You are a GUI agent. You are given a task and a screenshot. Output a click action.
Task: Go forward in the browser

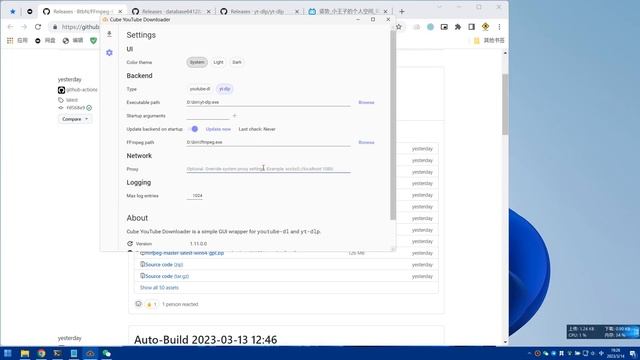24,27
